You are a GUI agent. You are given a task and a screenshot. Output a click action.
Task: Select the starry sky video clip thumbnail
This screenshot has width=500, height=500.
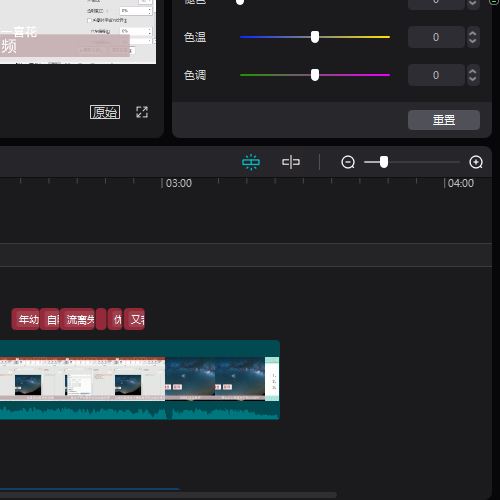click(x=215, y=378)
